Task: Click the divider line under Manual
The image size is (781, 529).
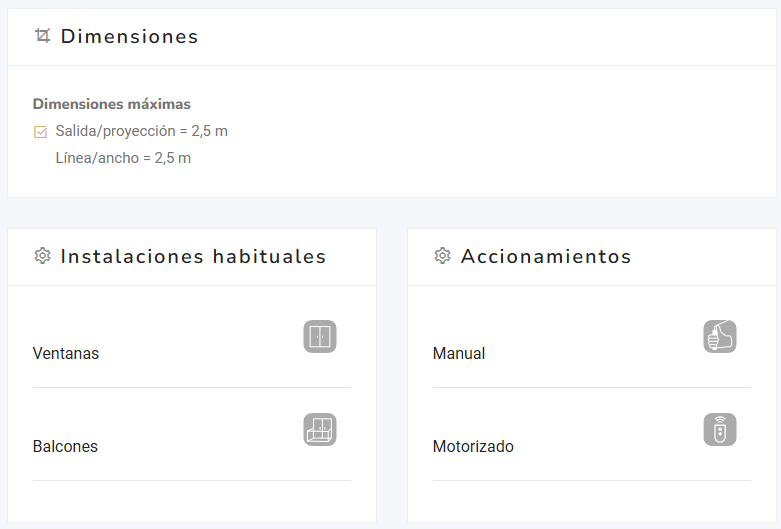Action: point(592,388)
